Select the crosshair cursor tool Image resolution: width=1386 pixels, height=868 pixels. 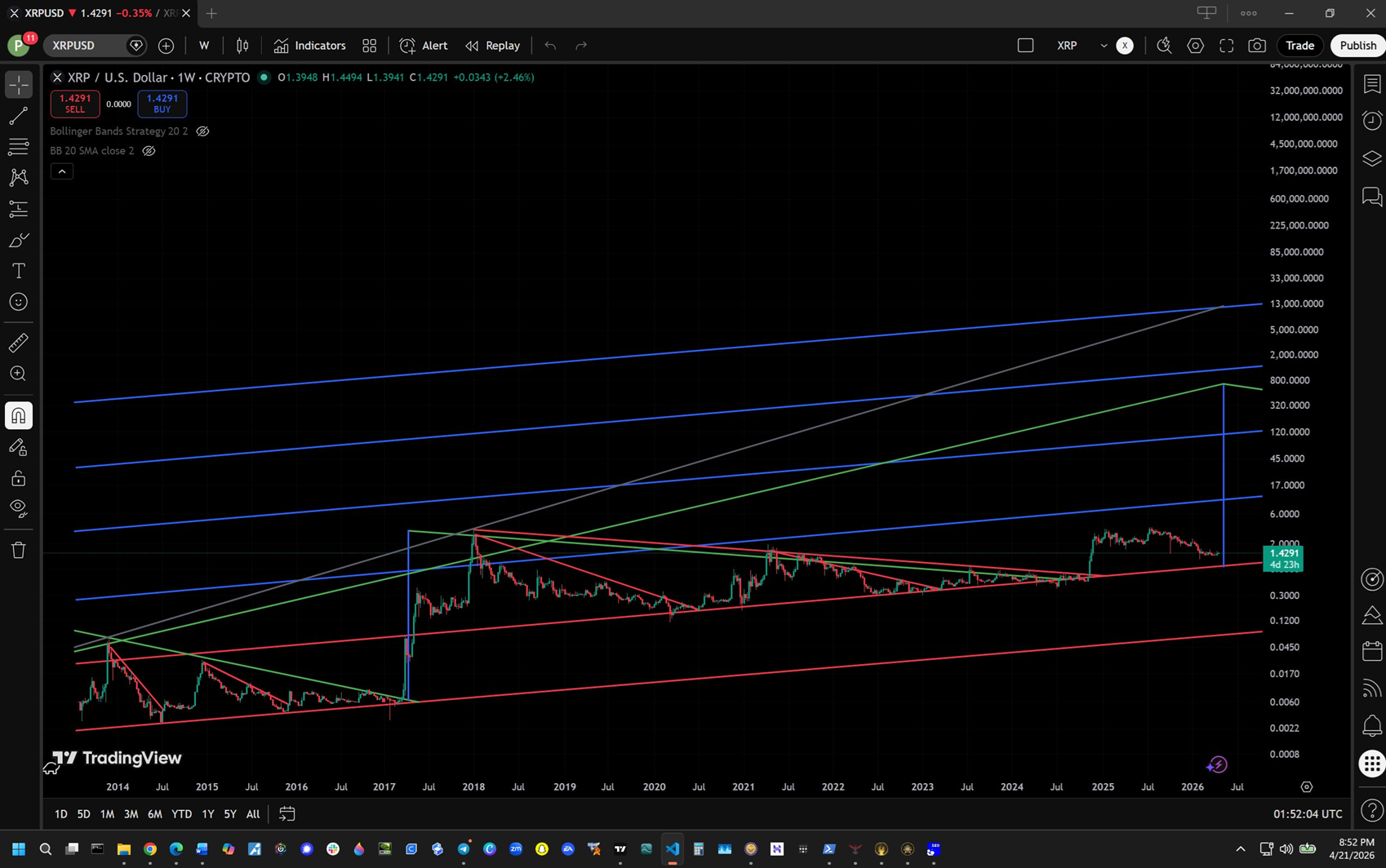pyautogui.click(x=19, y=85)
